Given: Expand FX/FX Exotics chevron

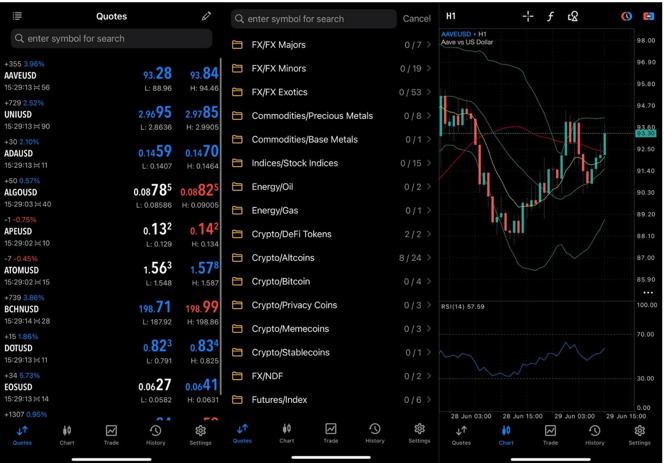Looking at the screenshot, I should point(429,92).
